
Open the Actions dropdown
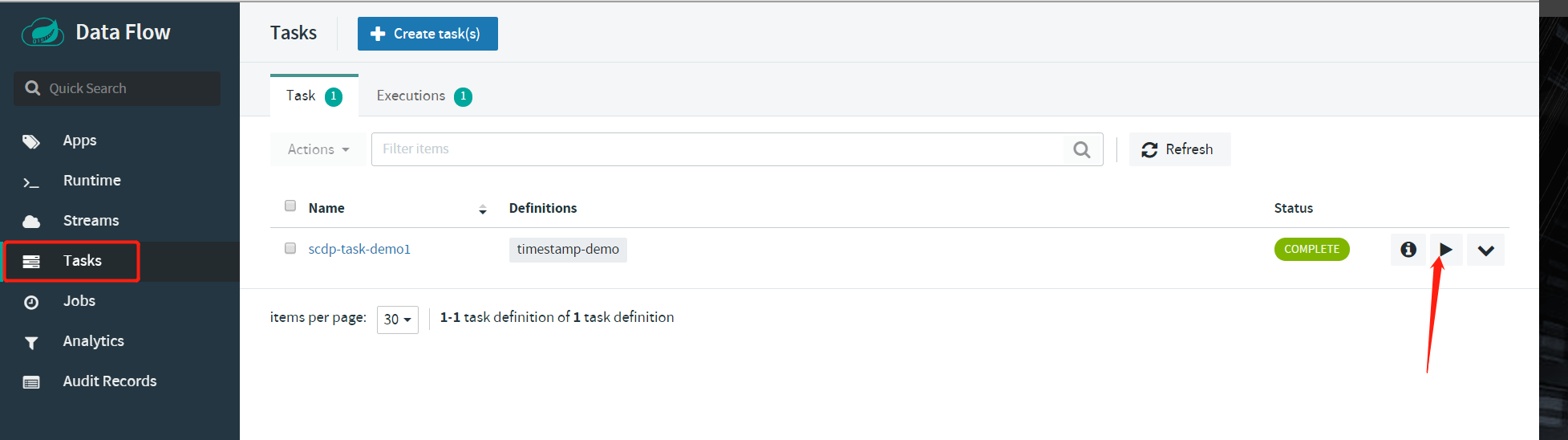(318, 149)
